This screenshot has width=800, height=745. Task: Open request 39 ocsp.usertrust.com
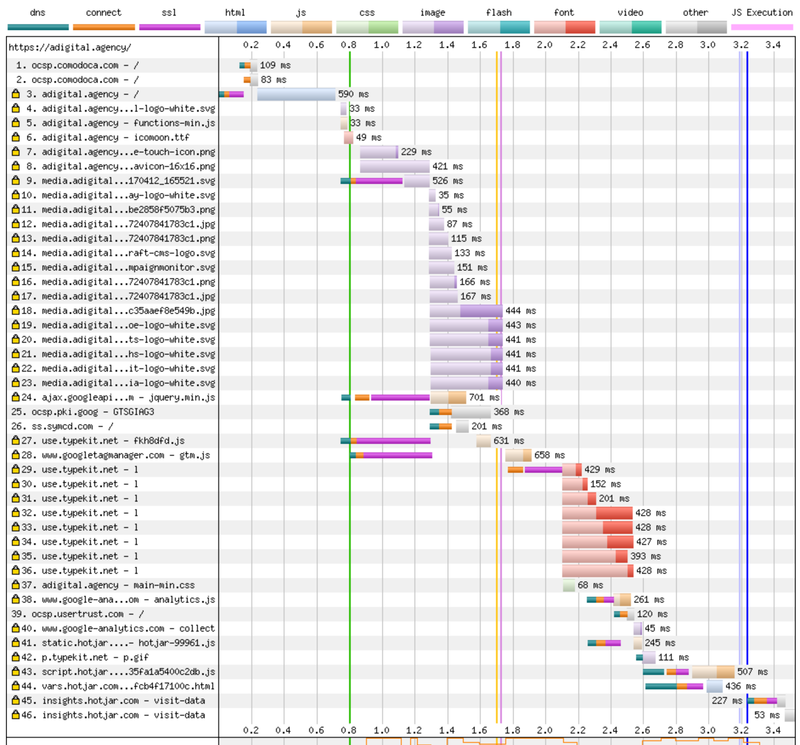coord(78,614)
